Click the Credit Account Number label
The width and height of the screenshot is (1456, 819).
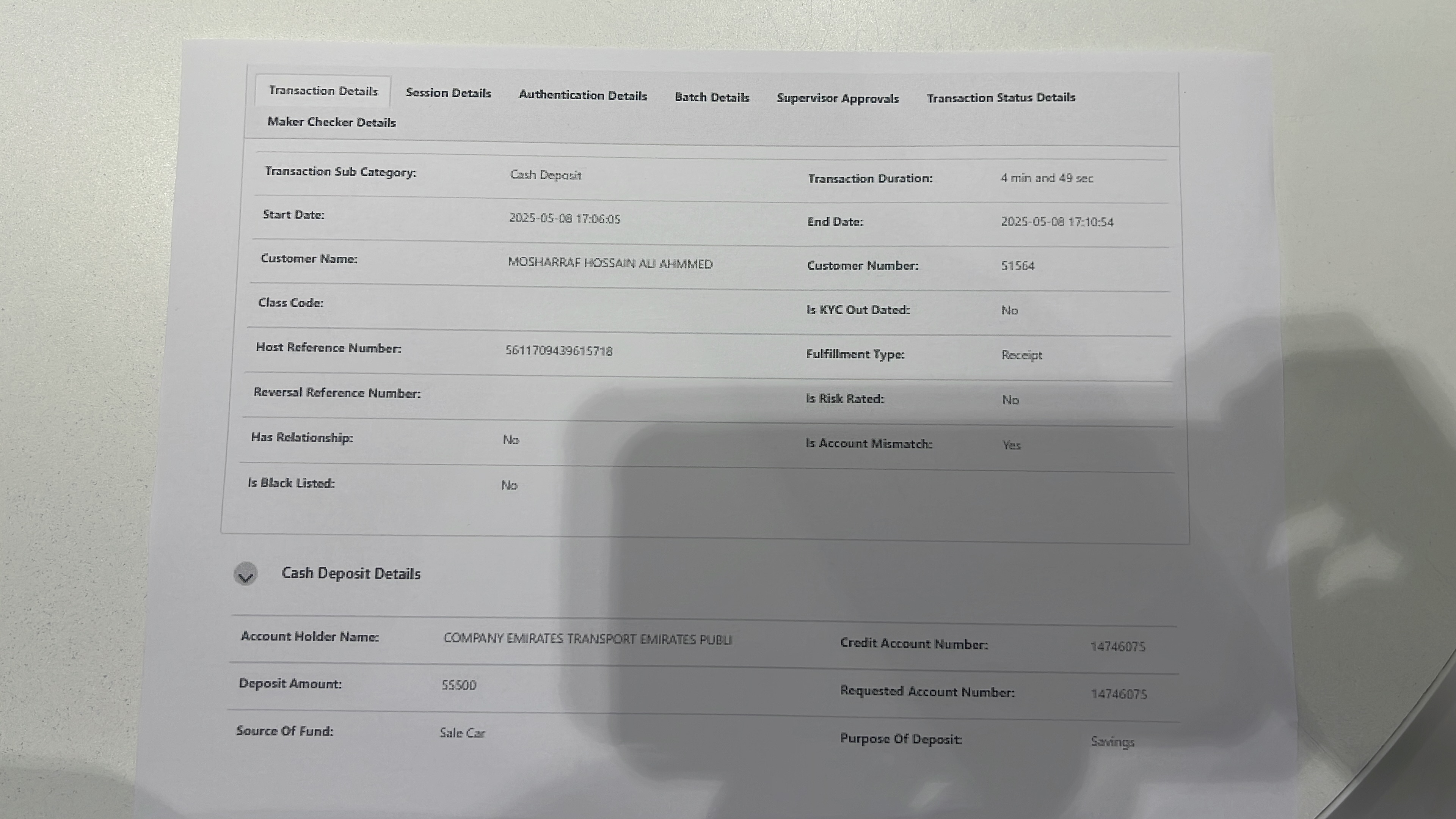[x=914, y=644]
